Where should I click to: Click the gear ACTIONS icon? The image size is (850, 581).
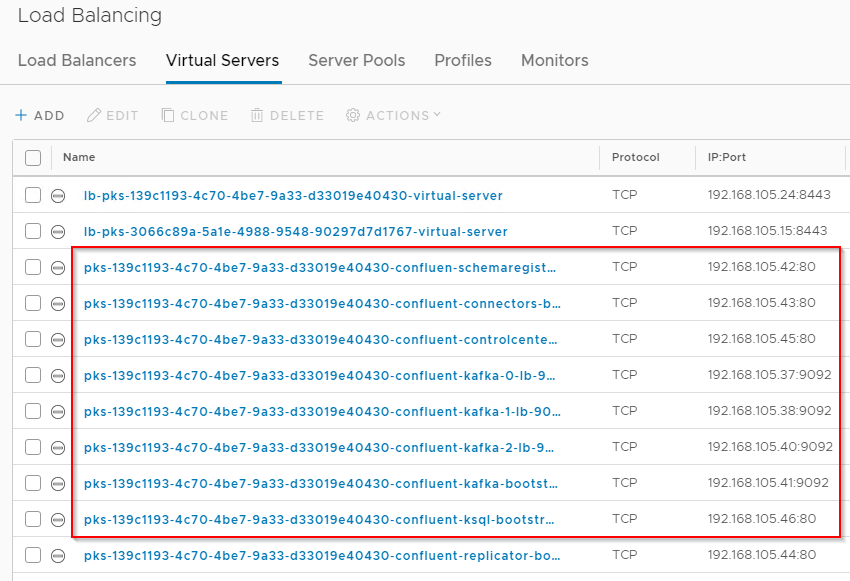(353, 115)
